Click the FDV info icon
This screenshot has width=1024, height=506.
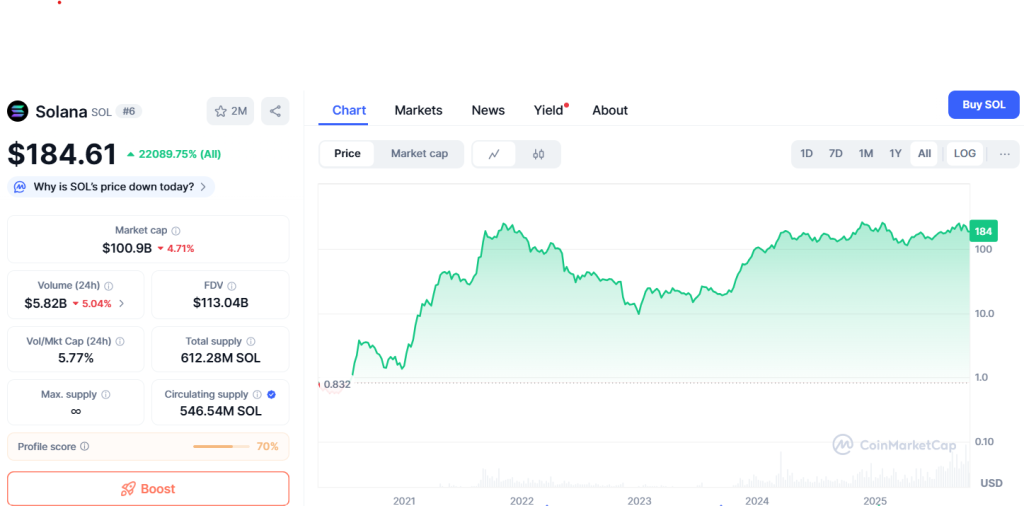pos(232,286)
